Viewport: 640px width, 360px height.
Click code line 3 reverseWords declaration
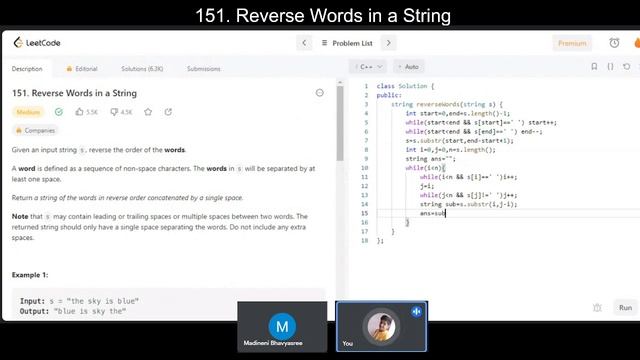[x=447, y=104]
